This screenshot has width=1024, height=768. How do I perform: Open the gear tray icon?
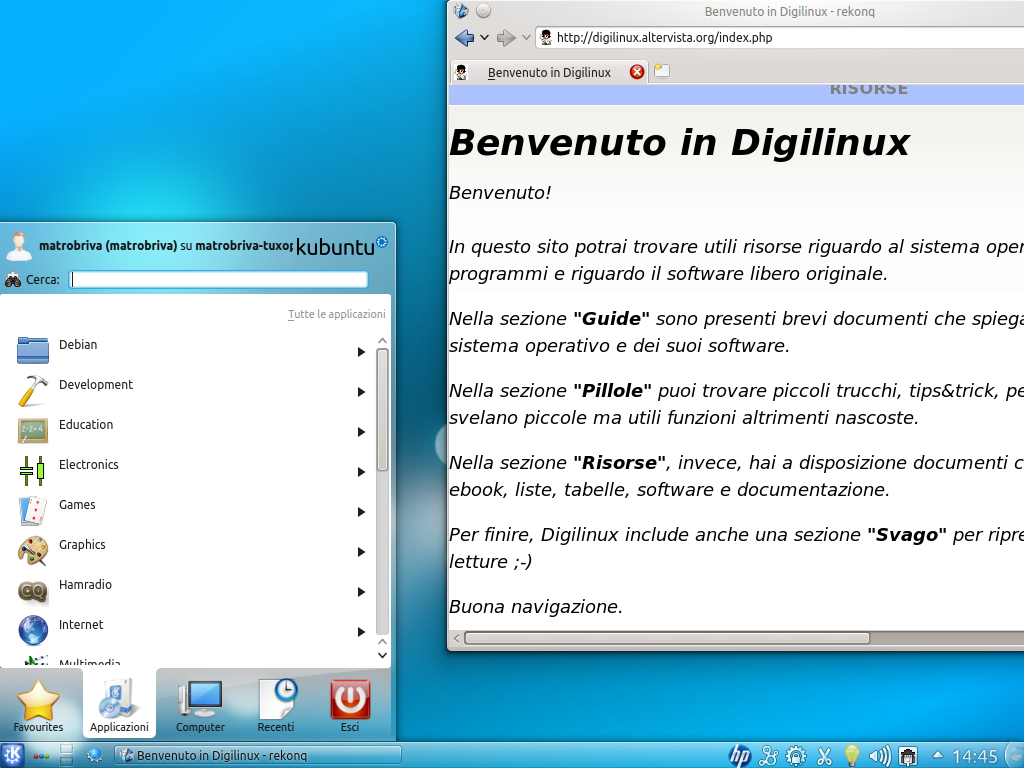[795, 756]
